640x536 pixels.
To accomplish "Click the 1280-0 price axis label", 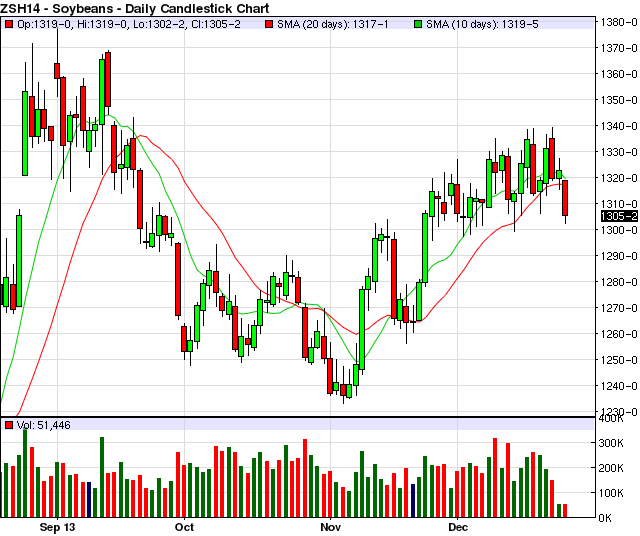I will [619, 282].
